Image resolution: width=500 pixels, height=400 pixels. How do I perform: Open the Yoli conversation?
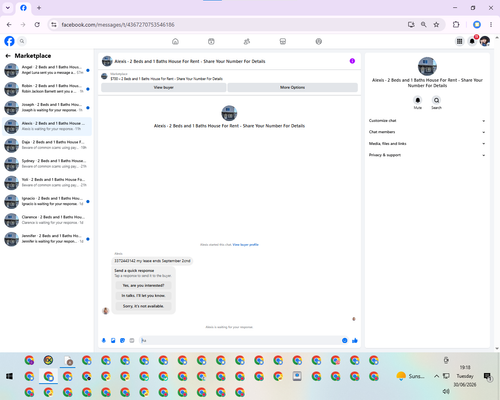click(47, 182)
